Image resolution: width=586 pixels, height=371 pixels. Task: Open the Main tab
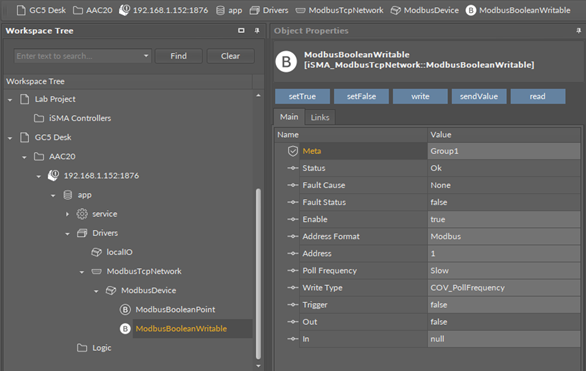(x=289, y=117)
